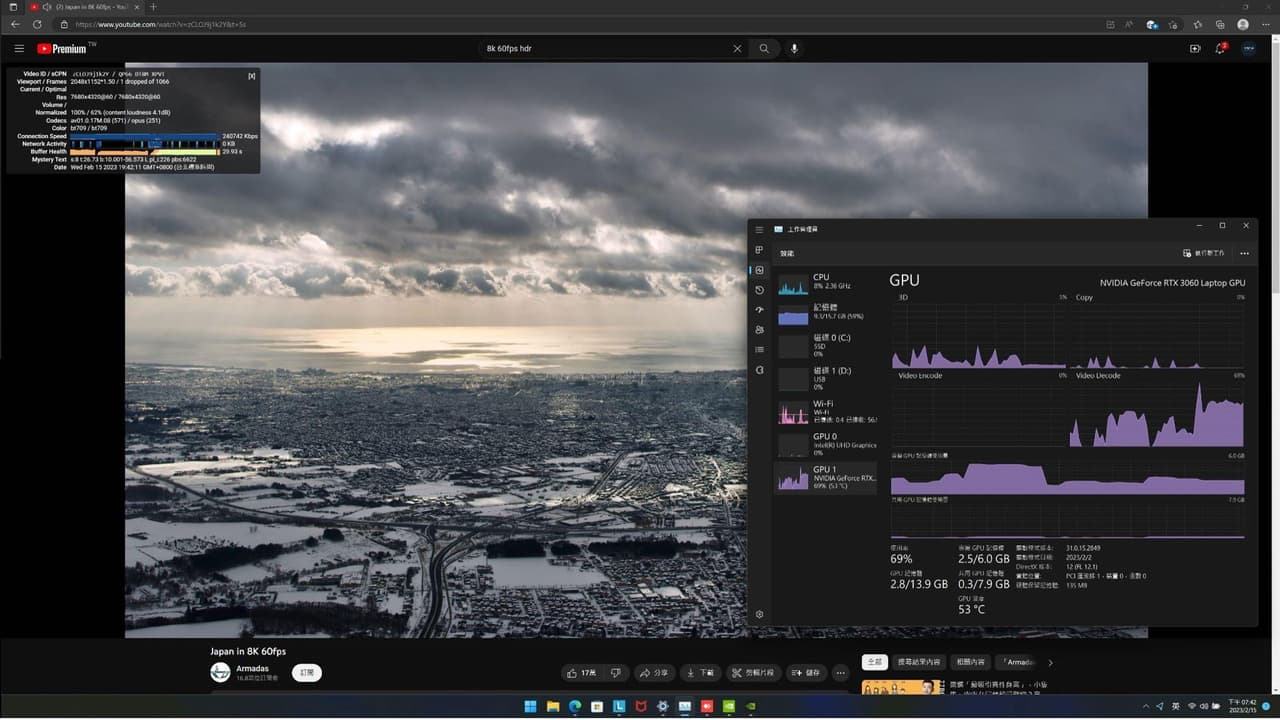Screen dimensions: 1280x720
Task: Select the 'Armadas' filter chip in suggestions
Action: pyautogui.click(x=1018, y=662)
